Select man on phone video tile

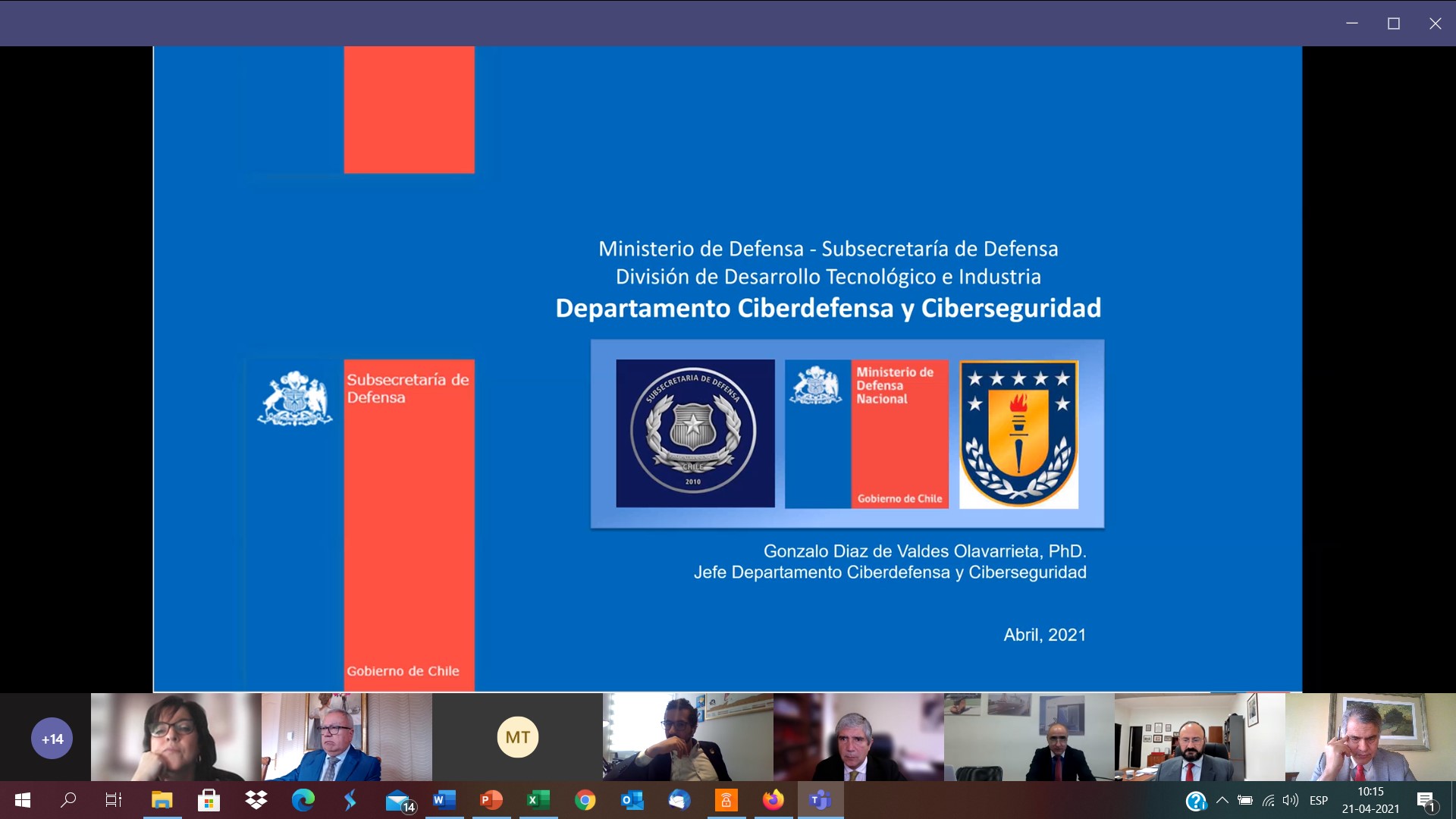click(x=1370, y=737)
